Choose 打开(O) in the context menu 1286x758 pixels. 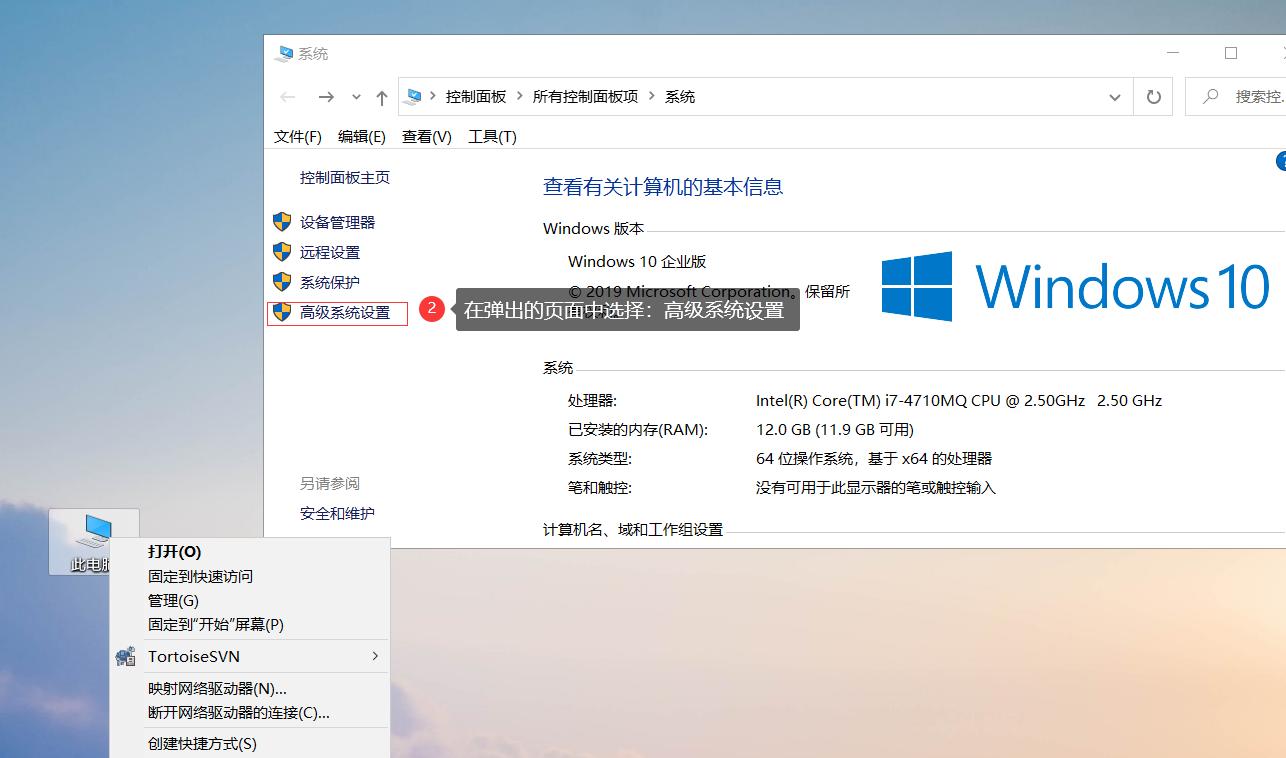click(174, 551)
